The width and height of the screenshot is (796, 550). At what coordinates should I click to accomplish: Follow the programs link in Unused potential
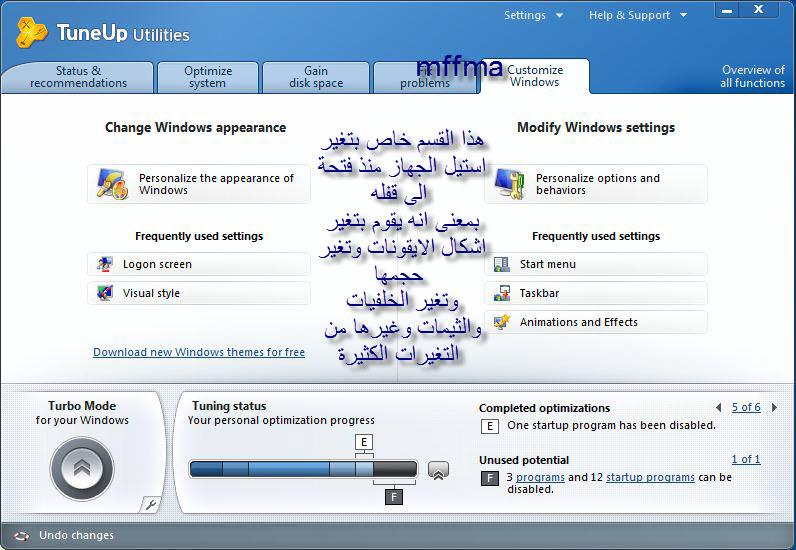[x=540, y=477]
